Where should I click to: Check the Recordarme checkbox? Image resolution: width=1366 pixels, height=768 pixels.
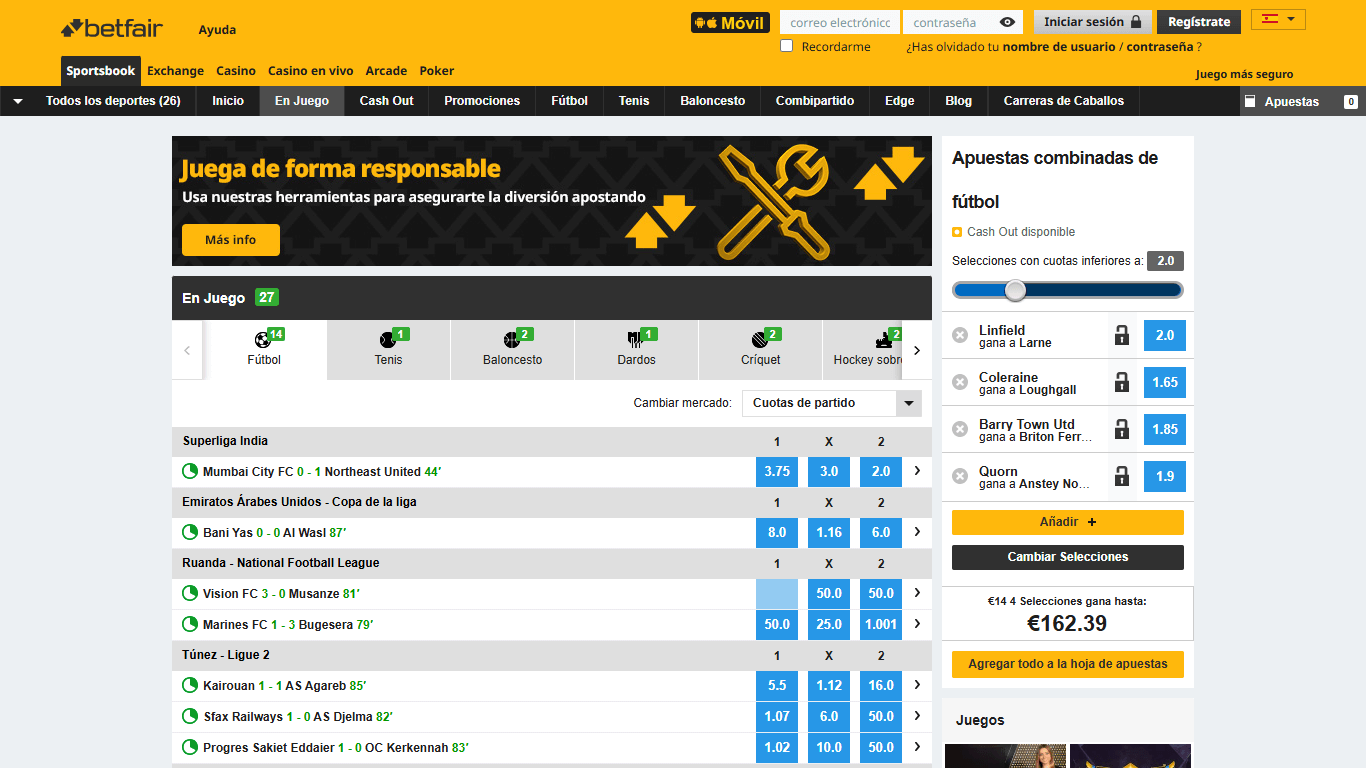click(x=787, y=46)
